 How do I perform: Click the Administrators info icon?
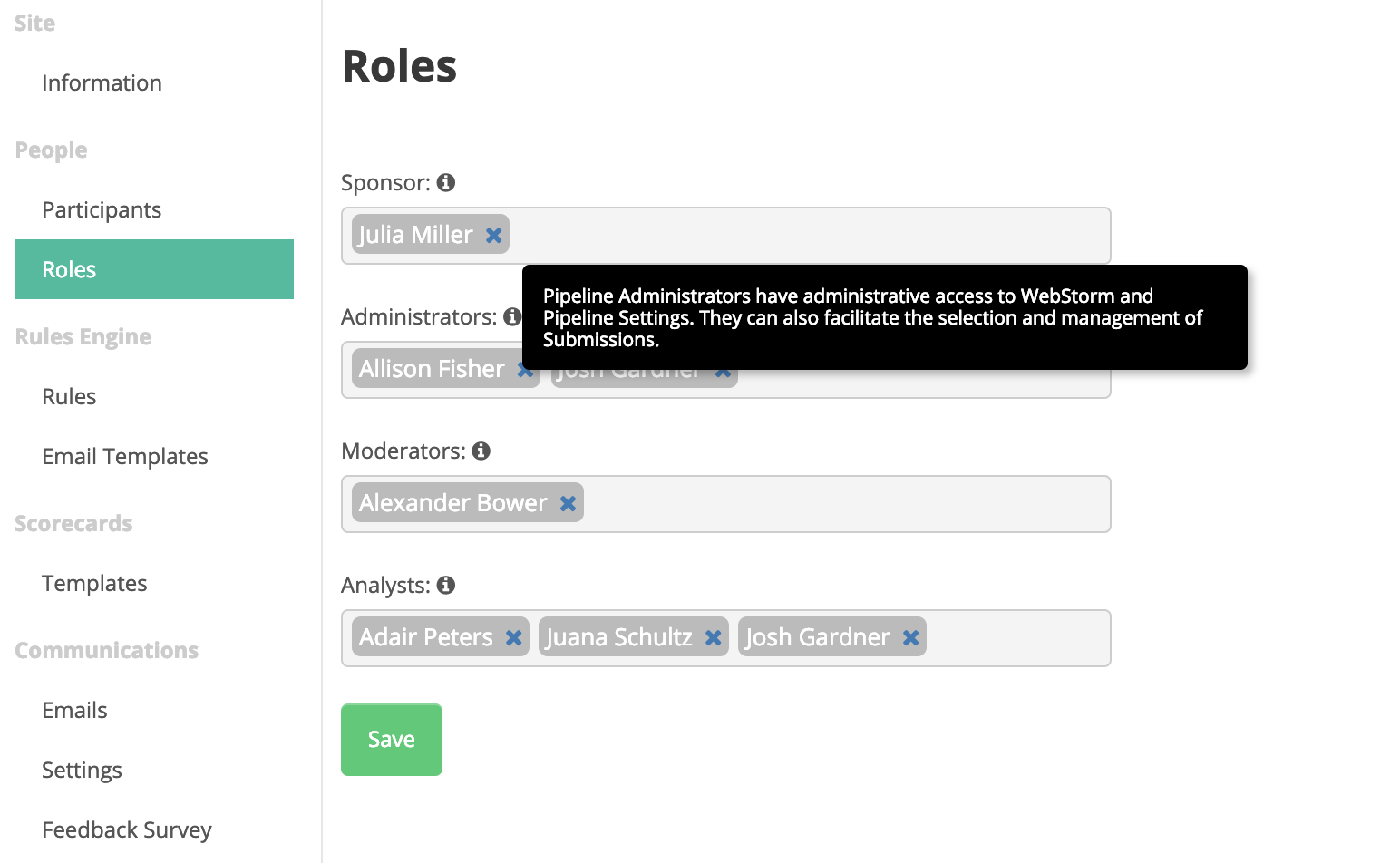(512, 316)
